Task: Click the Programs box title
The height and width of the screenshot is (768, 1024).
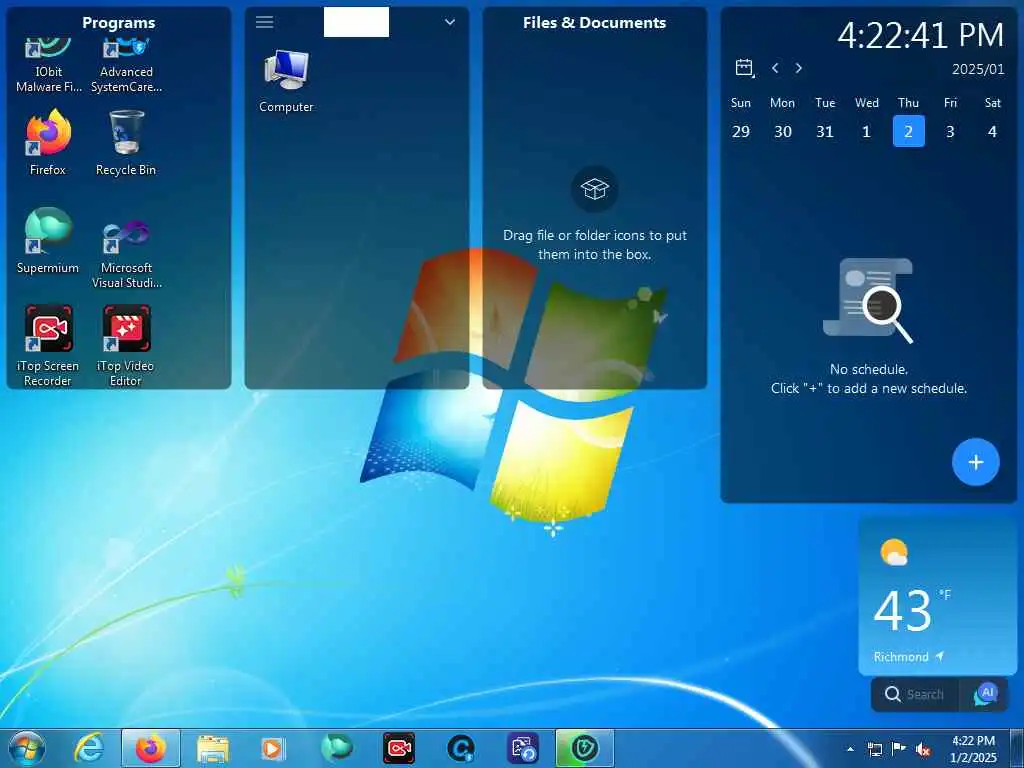Action: (x=119, y=23)
